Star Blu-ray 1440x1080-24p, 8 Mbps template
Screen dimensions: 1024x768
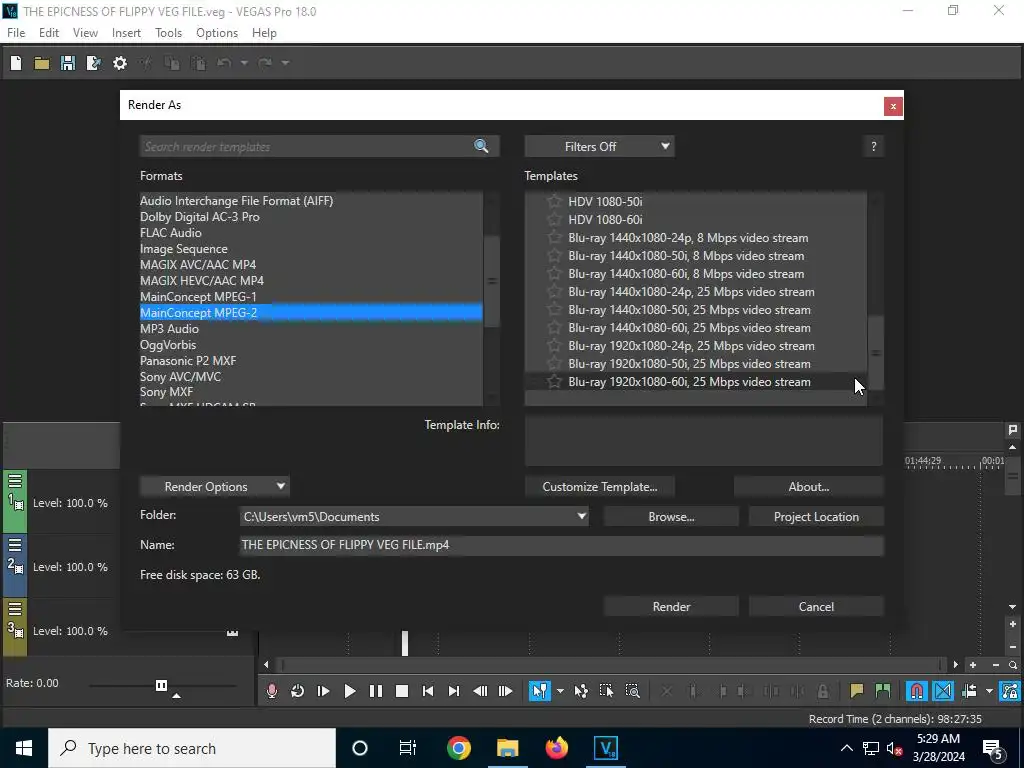[x=554, y=238]
